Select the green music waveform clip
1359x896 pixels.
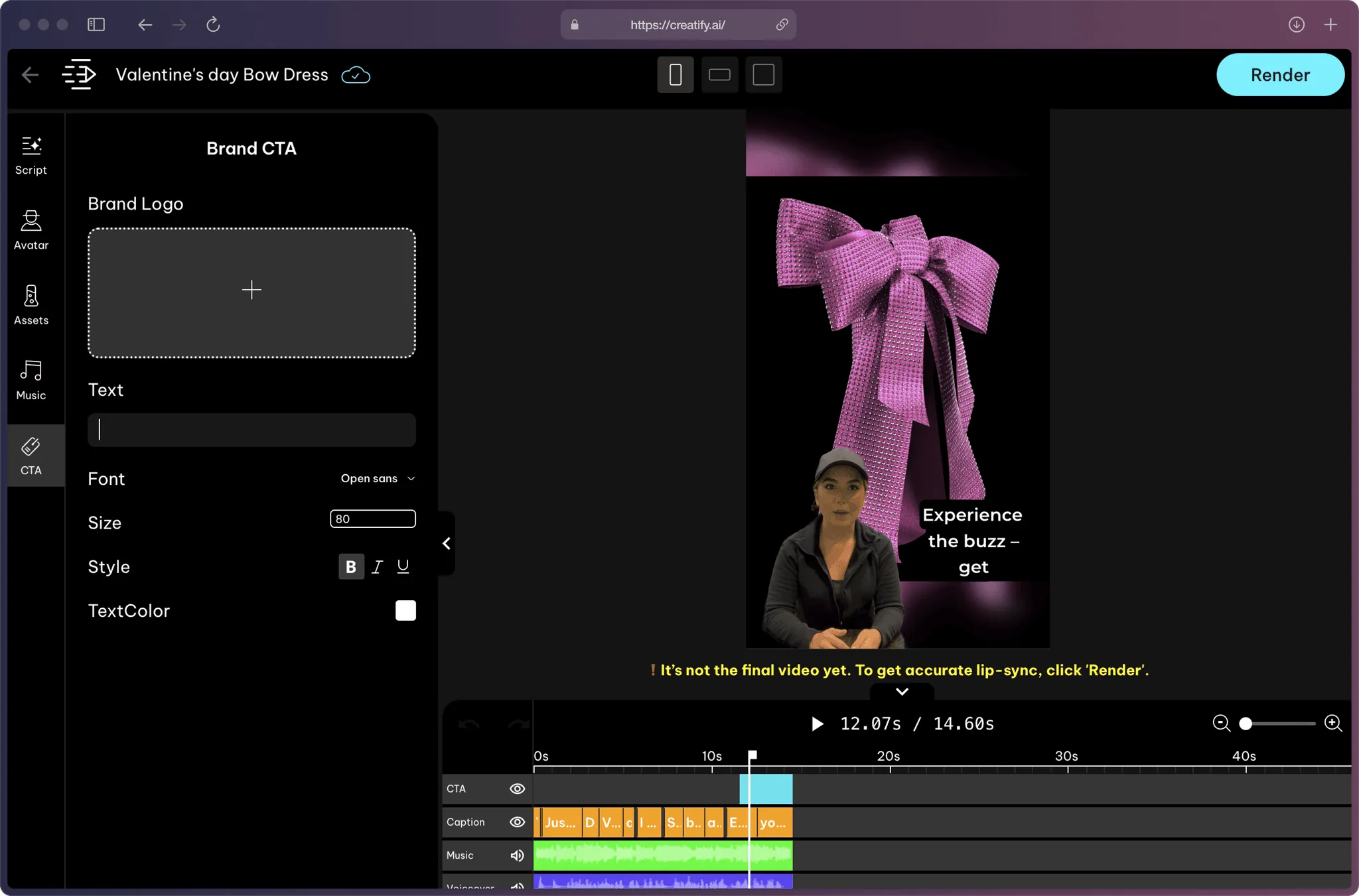pos(663,856)
